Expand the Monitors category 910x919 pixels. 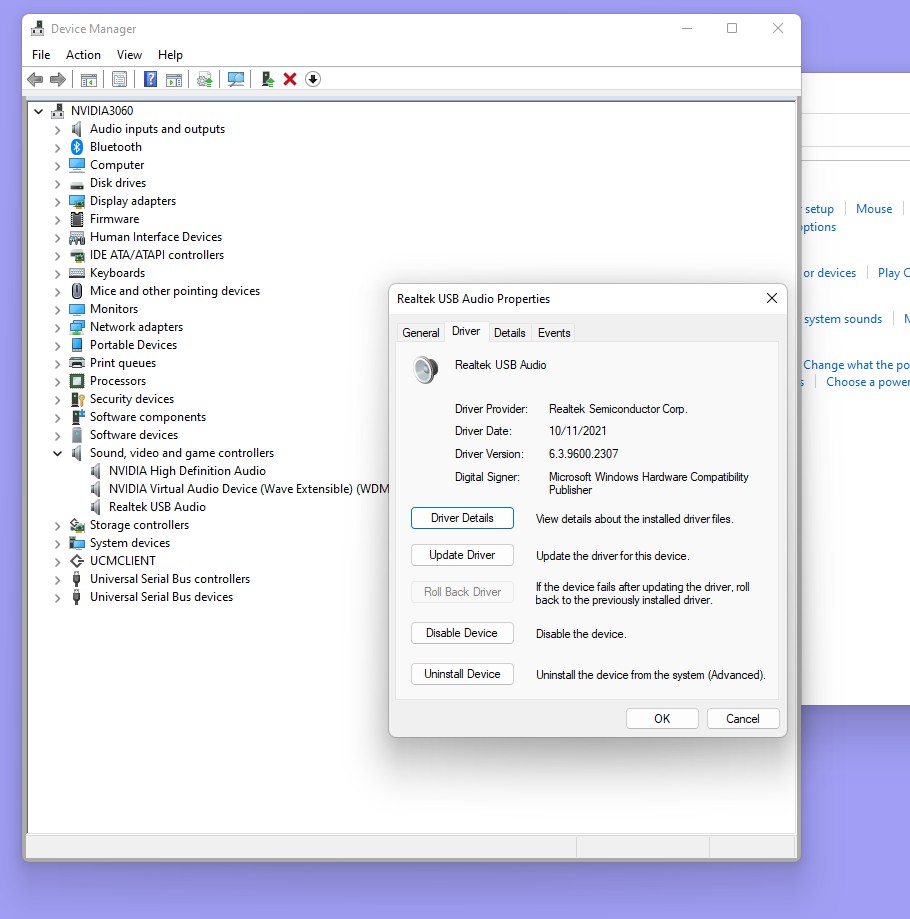[57, 309]
